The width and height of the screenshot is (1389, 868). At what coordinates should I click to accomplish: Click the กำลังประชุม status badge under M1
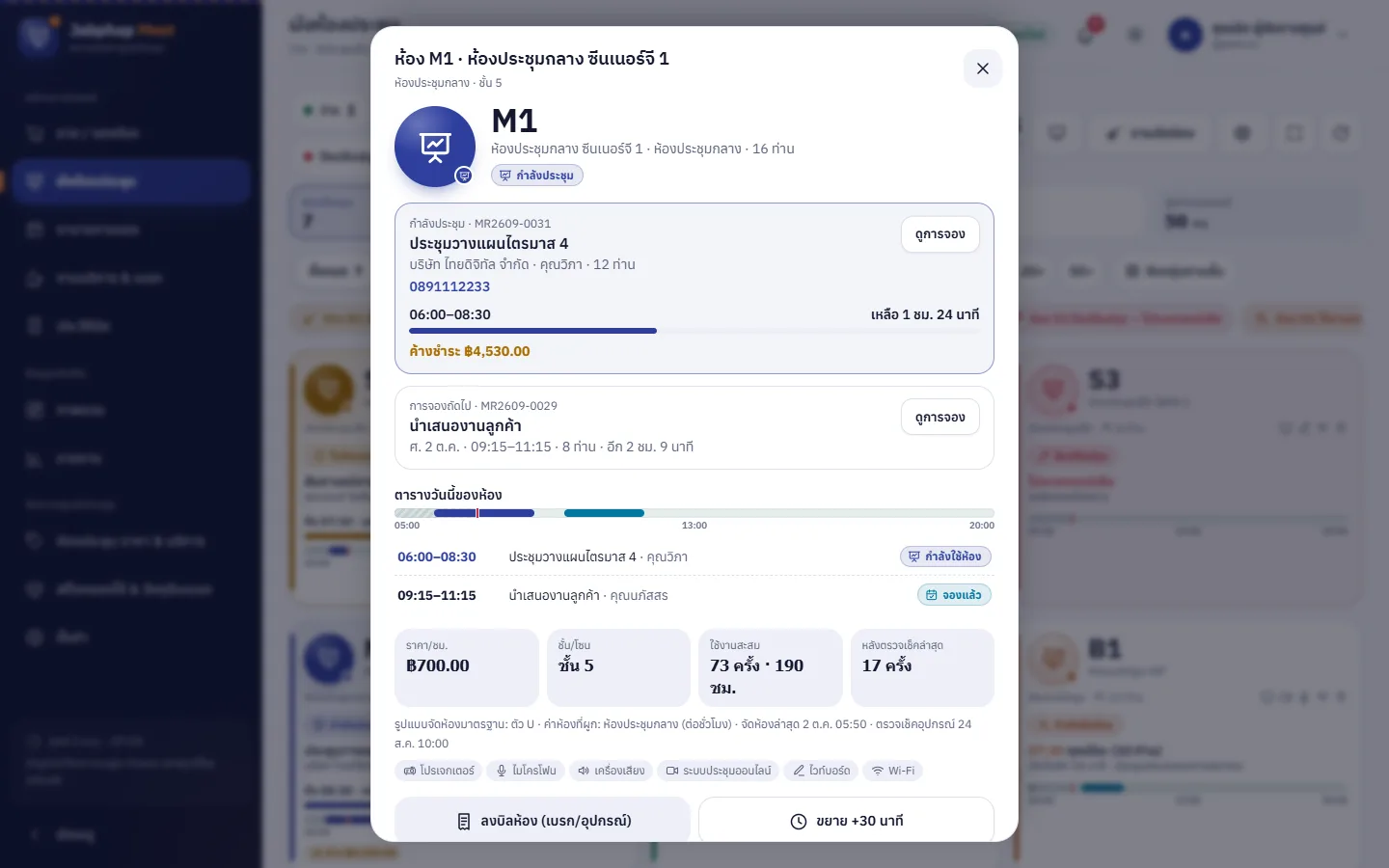point(537,176)
